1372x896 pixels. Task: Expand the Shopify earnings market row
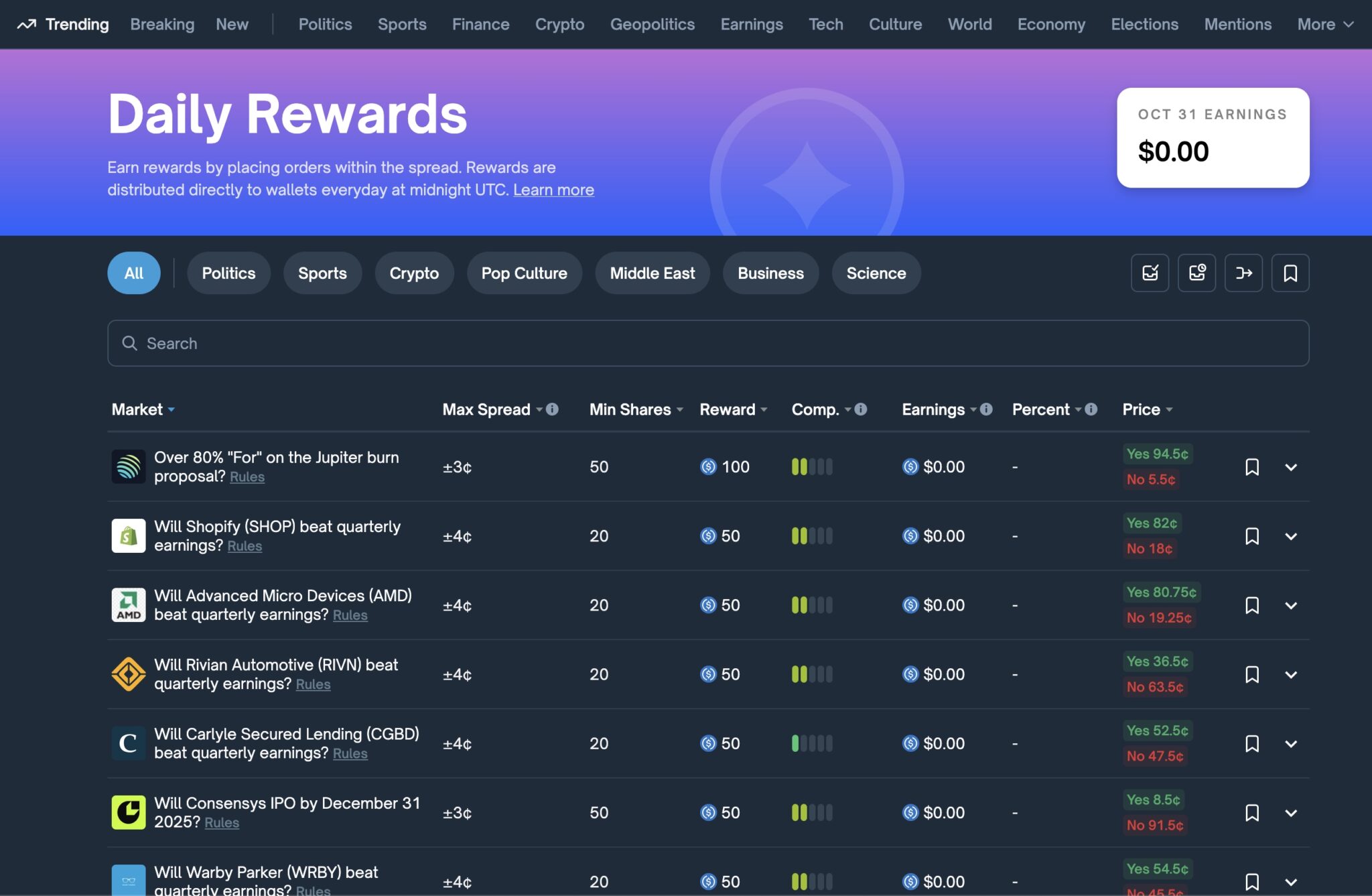point(1292,536)
